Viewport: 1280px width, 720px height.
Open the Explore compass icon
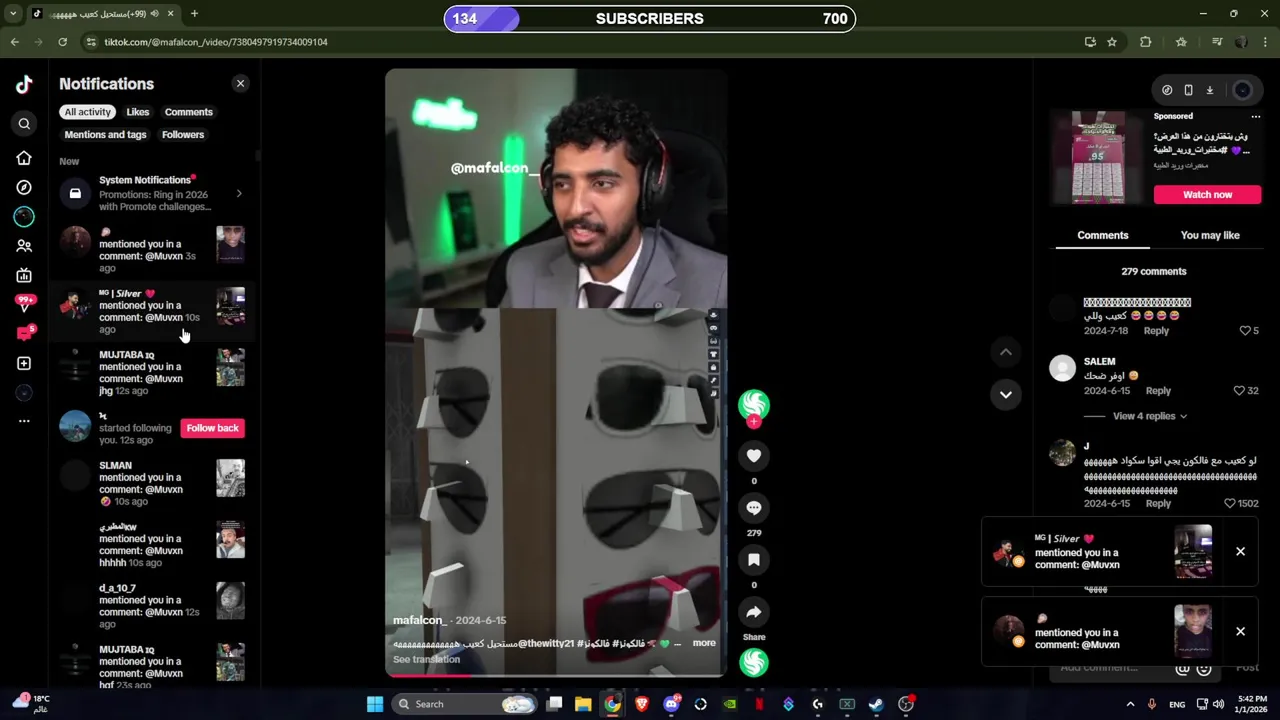[x=24, y=188]
